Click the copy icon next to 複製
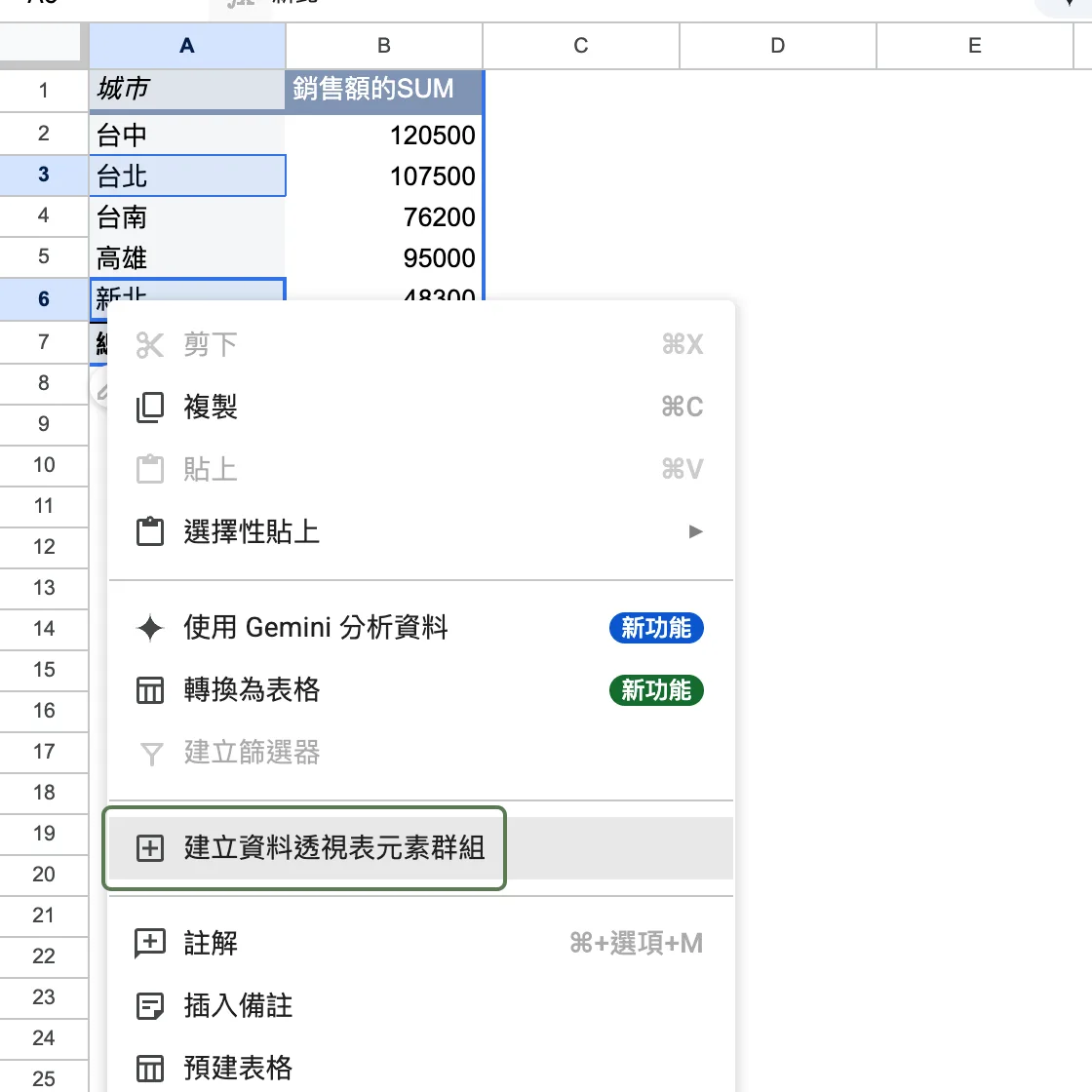The image size is (1092, 1092). point(150,407)
